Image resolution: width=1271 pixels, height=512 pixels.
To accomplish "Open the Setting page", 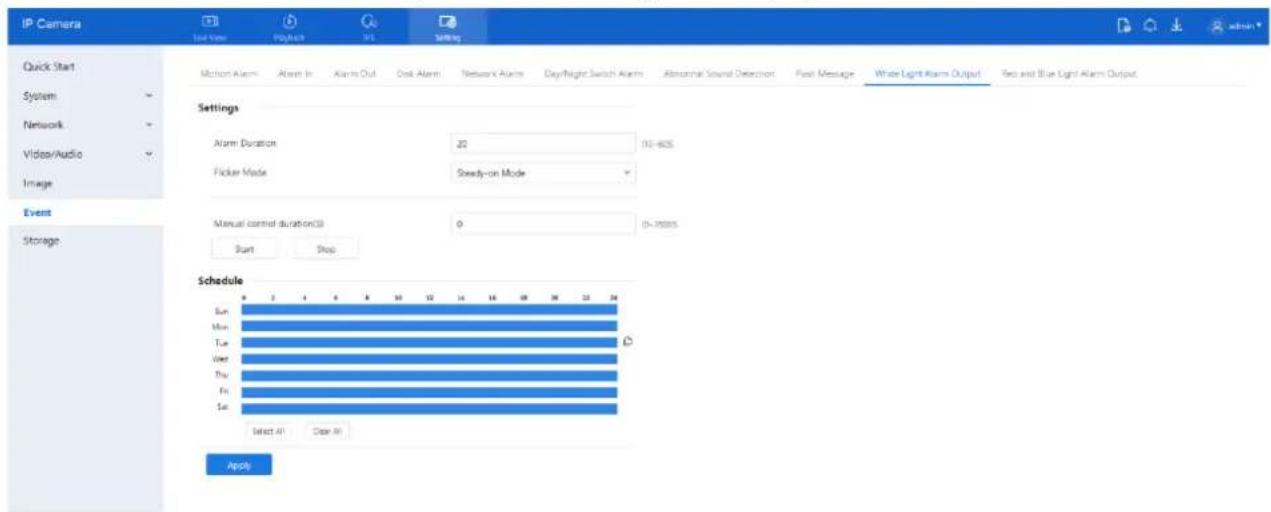I will pyautogui.click(x=446, y=26).
